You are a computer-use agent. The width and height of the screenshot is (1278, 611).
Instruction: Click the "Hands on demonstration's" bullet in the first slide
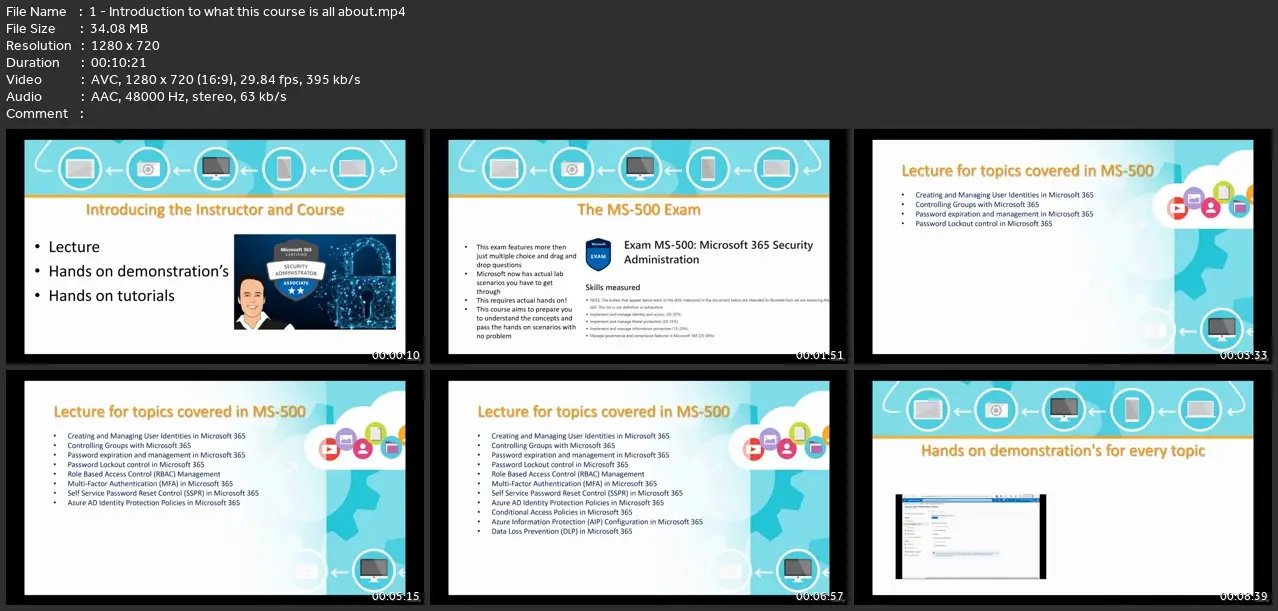(138, 271)
